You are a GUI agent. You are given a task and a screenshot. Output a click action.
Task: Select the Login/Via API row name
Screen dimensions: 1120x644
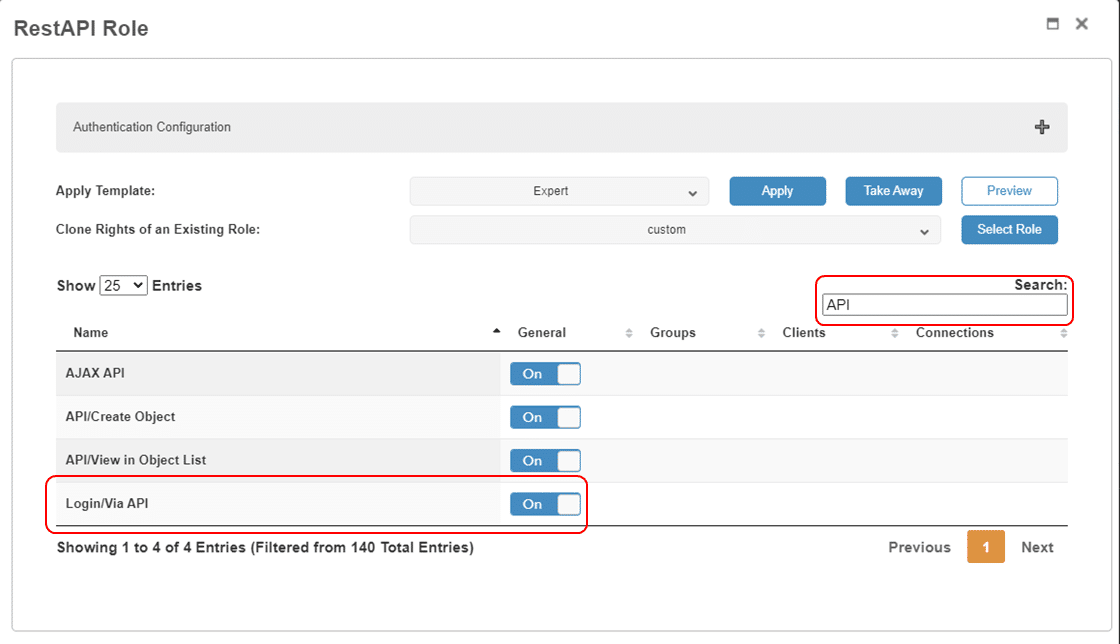pyautogui.click(x=107, y=503)
